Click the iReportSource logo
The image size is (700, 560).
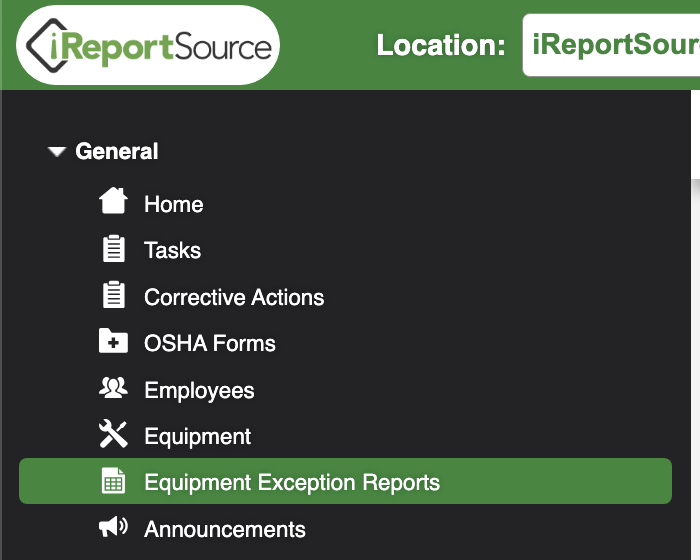click(x=148, y=45)
